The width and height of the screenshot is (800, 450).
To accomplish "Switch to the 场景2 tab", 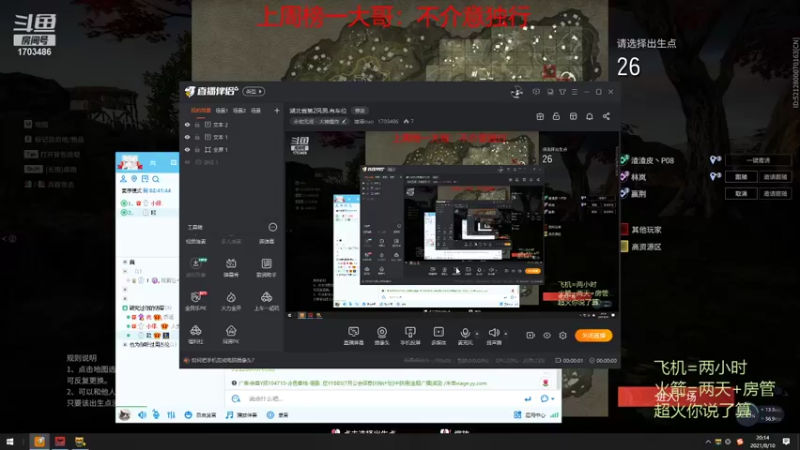I will (239, 110).
